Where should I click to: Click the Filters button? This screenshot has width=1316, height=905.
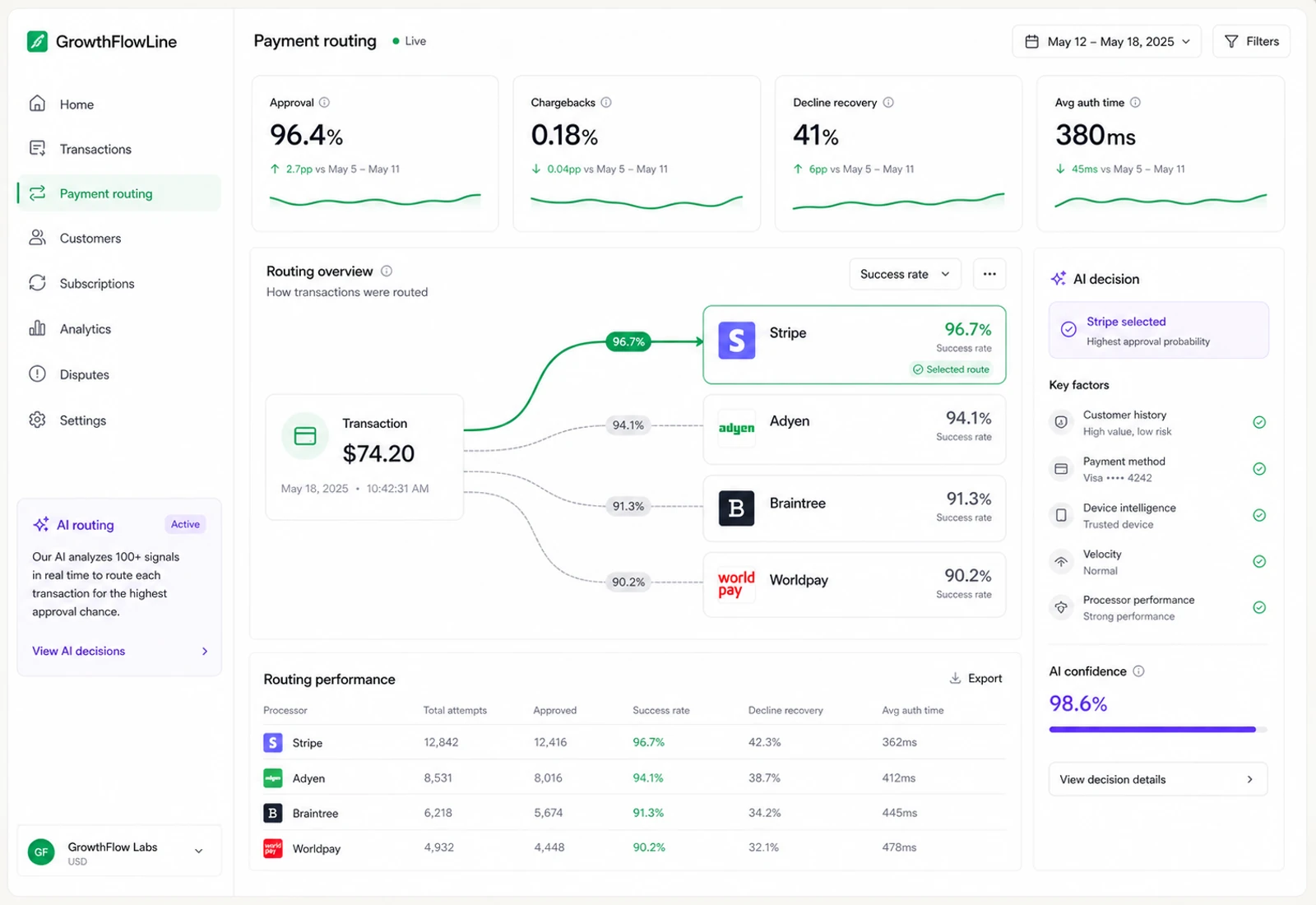[1251, 41]
